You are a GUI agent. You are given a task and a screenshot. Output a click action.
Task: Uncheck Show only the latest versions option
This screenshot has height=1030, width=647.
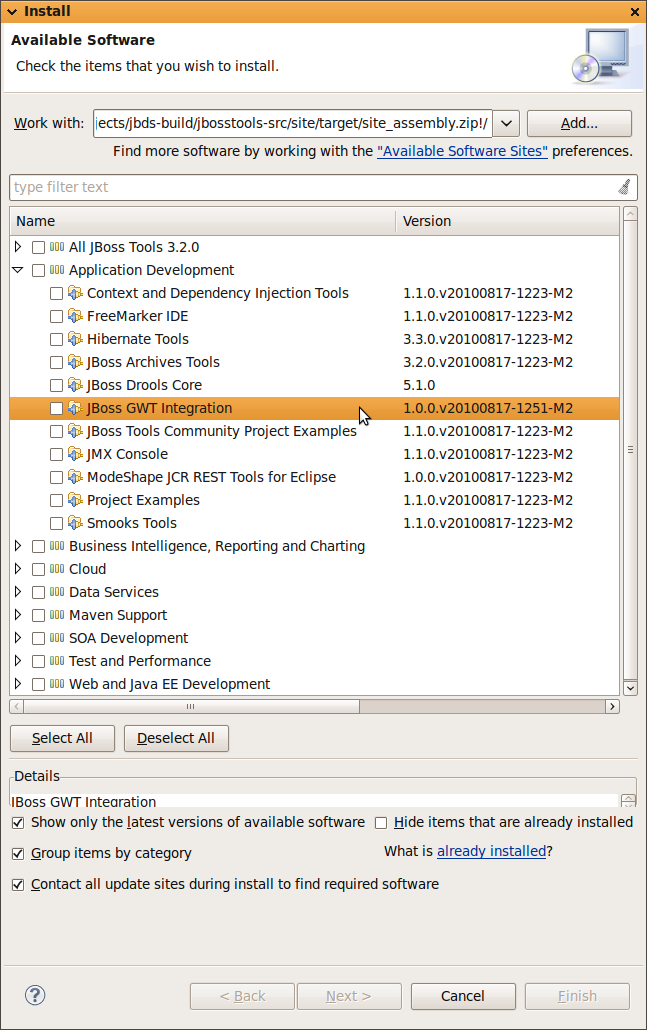[18, 822]
